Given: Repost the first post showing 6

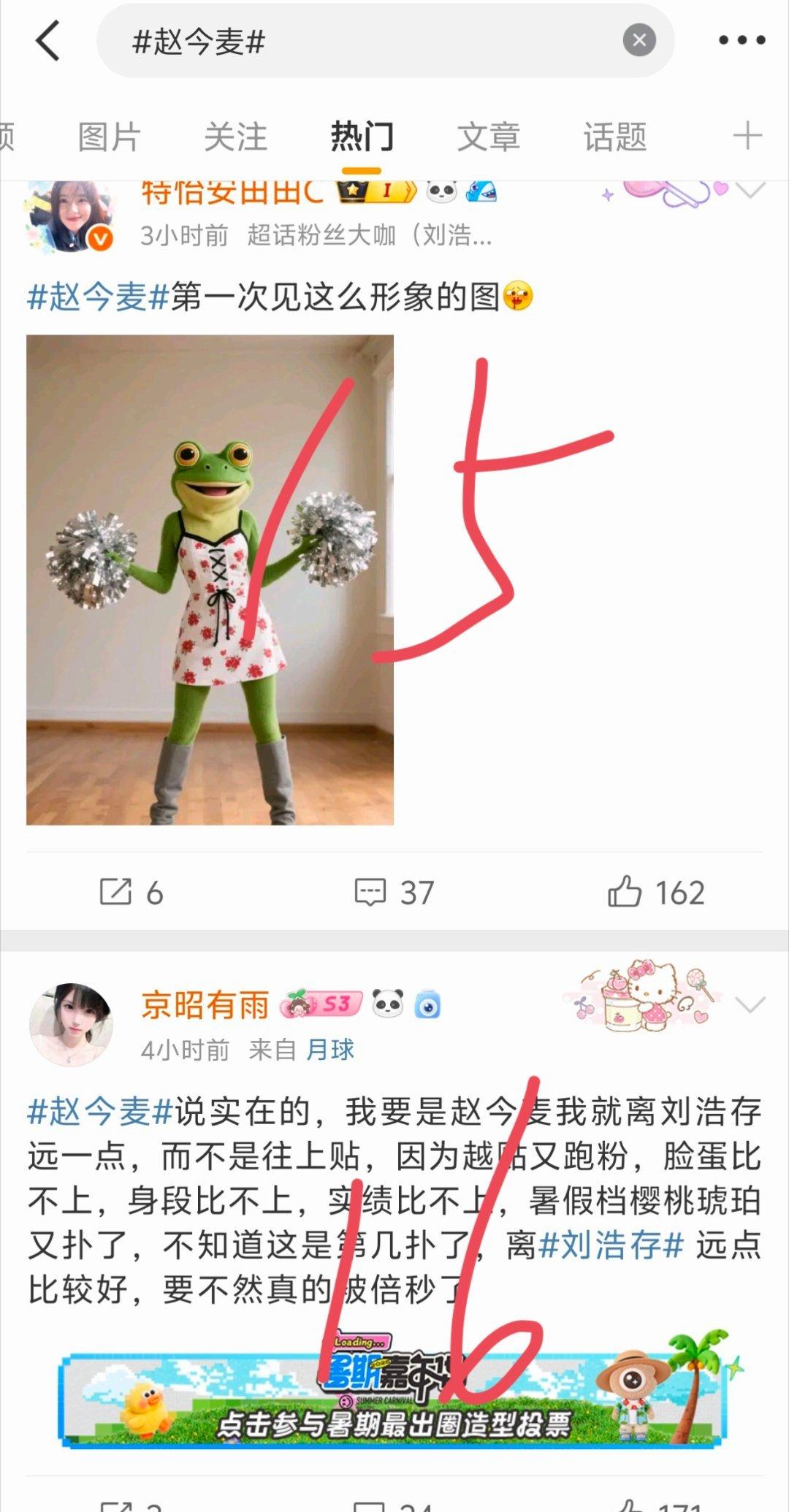Looking at the screenshot, I should pos(131,893).
